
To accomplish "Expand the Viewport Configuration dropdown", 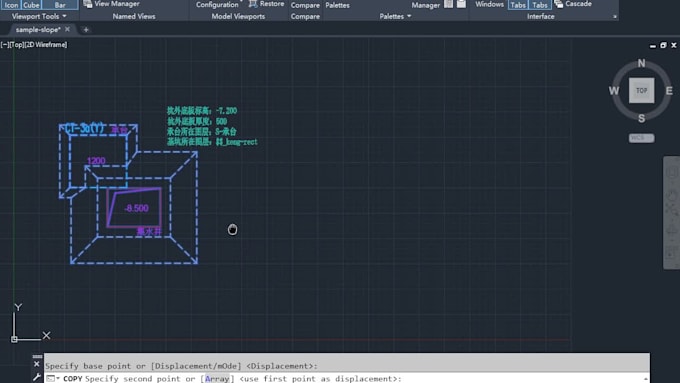I will tap(218, 4).
